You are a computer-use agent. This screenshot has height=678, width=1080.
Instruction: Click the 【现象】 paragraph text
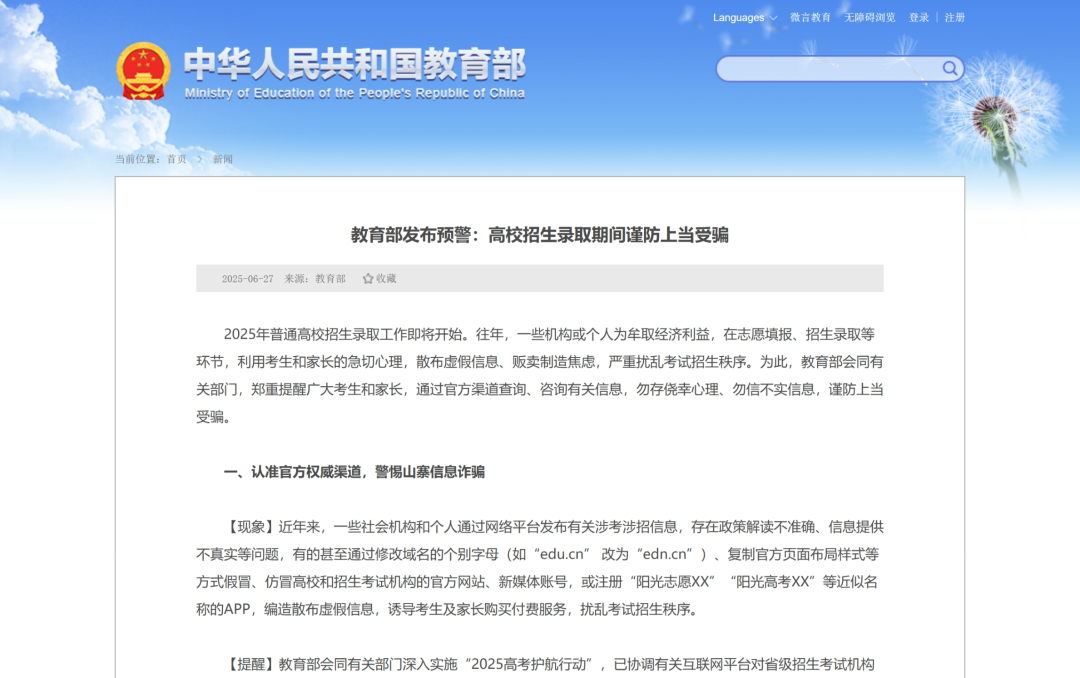click(539, 568)
